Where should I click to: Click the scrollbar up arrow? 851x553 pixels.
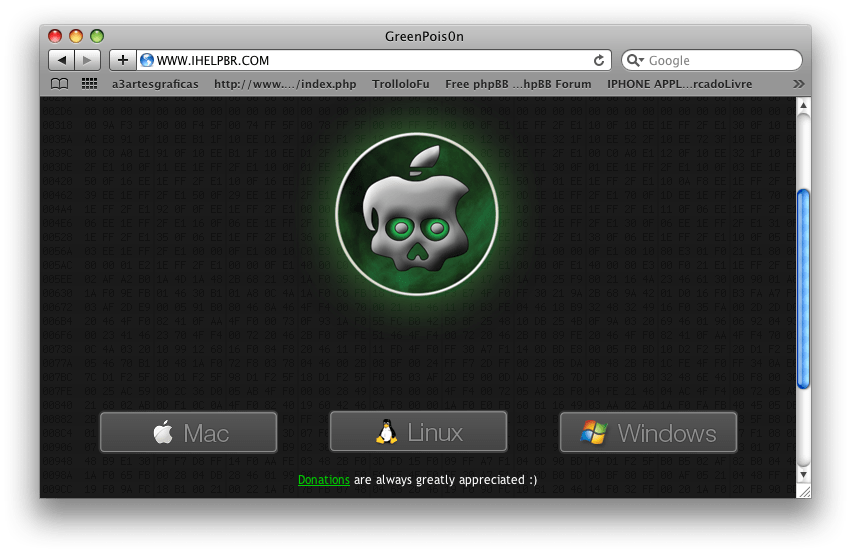click(x=803, y=105)
